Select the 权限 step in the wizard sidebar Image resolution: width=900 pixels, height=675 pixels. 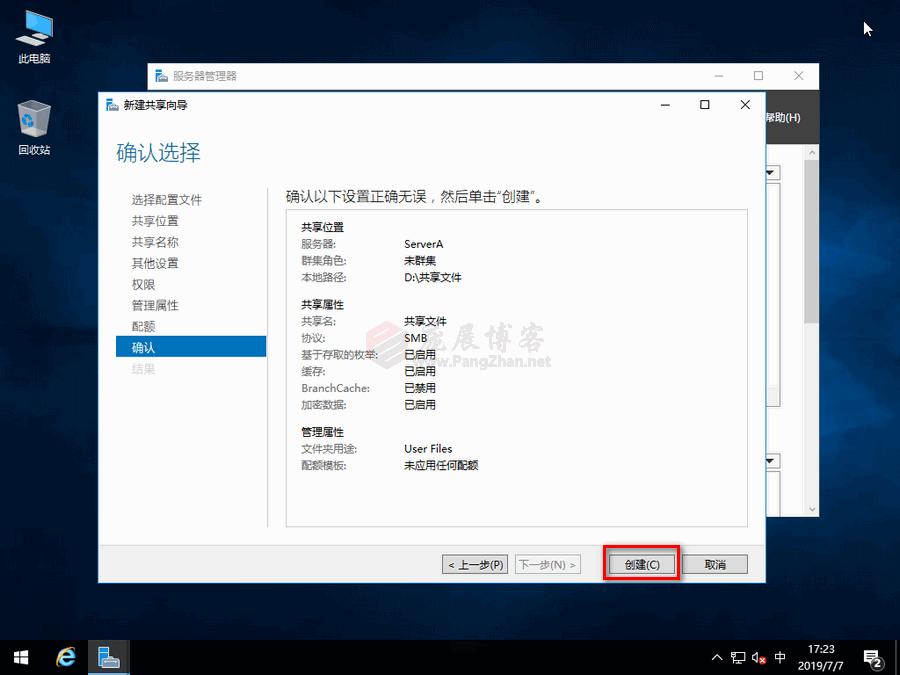pos(145,284)
